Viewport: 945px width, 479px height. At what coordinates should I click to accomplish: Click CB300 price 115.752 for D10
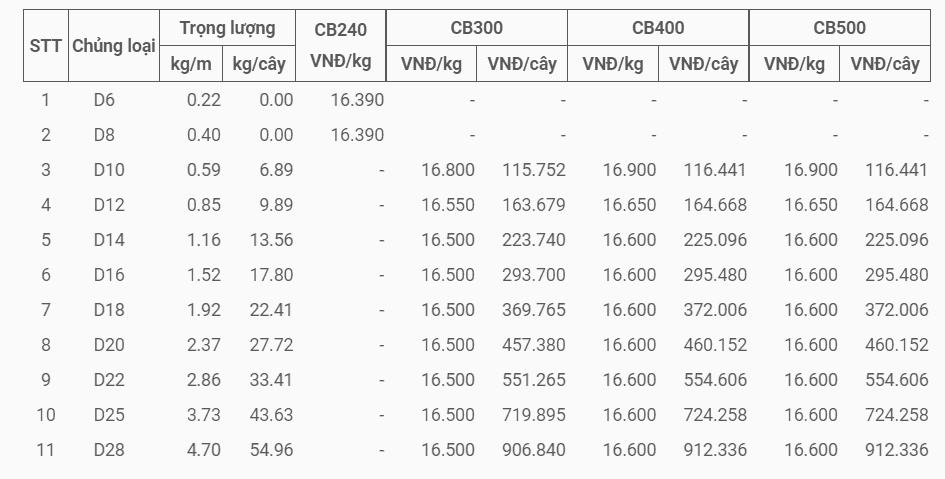[x=534, y=170]
